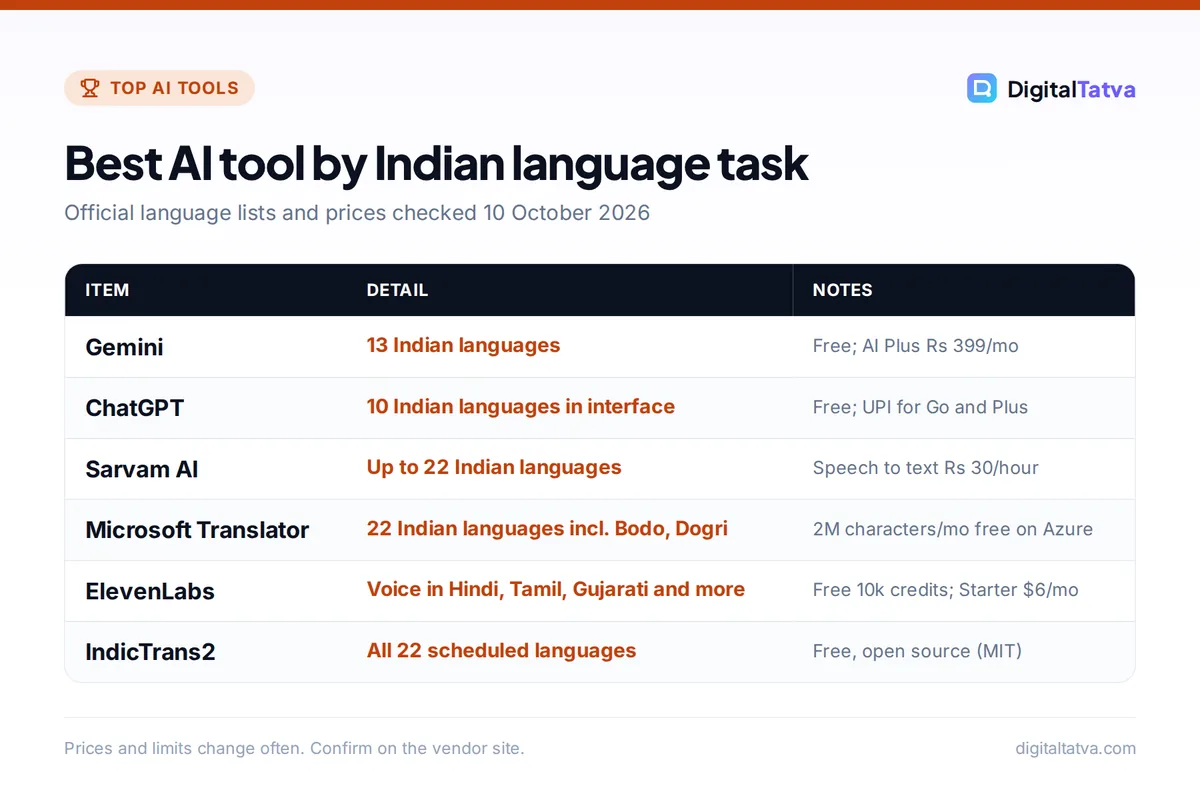Click 'Free, open source (MIT)' note
1200x806 pixels.
pos(917,651)
